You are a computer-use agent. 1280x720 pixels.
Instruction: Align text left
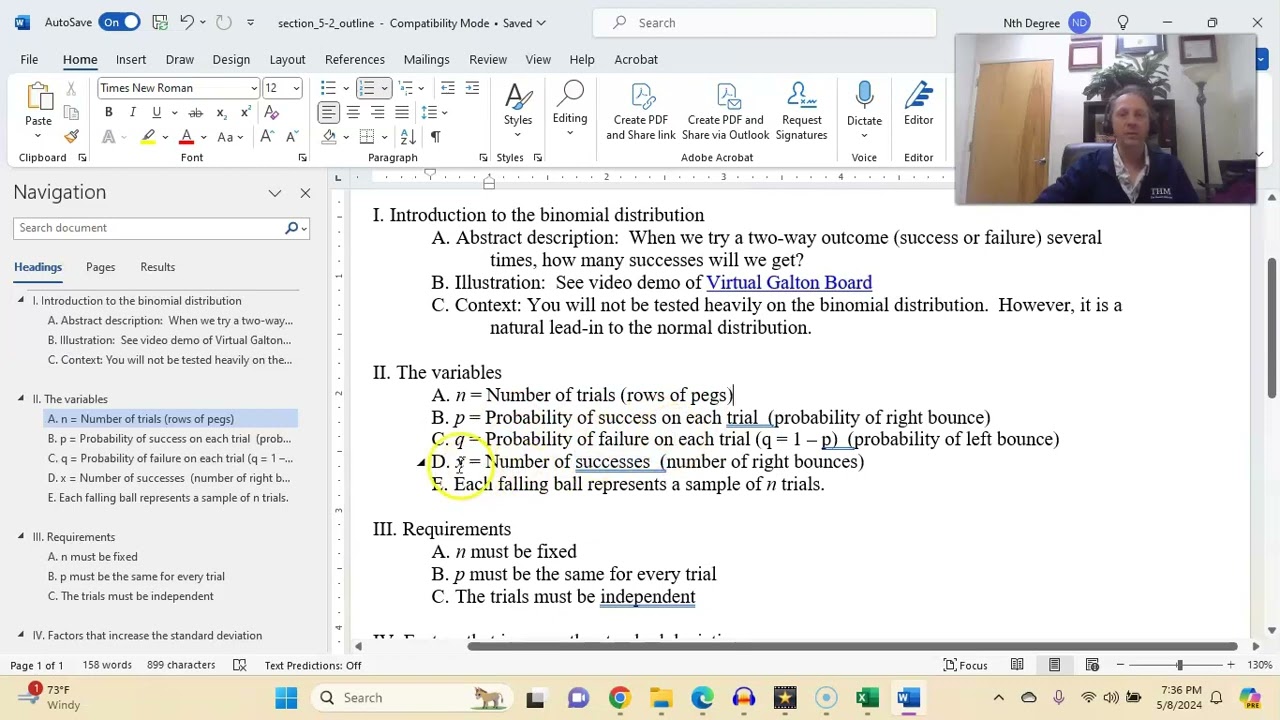pyautogui.click(x=329, y=112)
